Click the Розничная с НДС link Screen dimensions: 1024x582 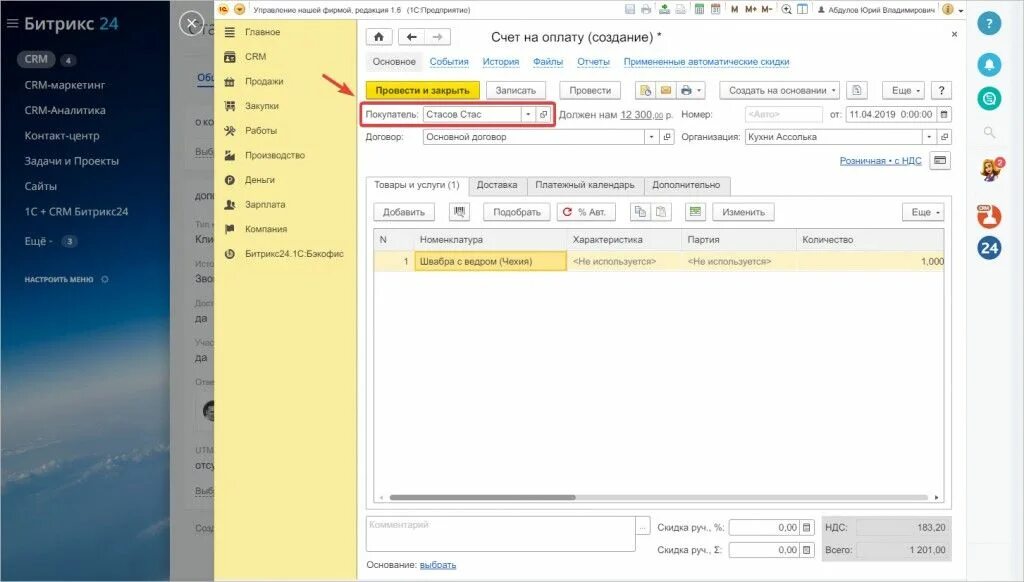coord(880,161)
